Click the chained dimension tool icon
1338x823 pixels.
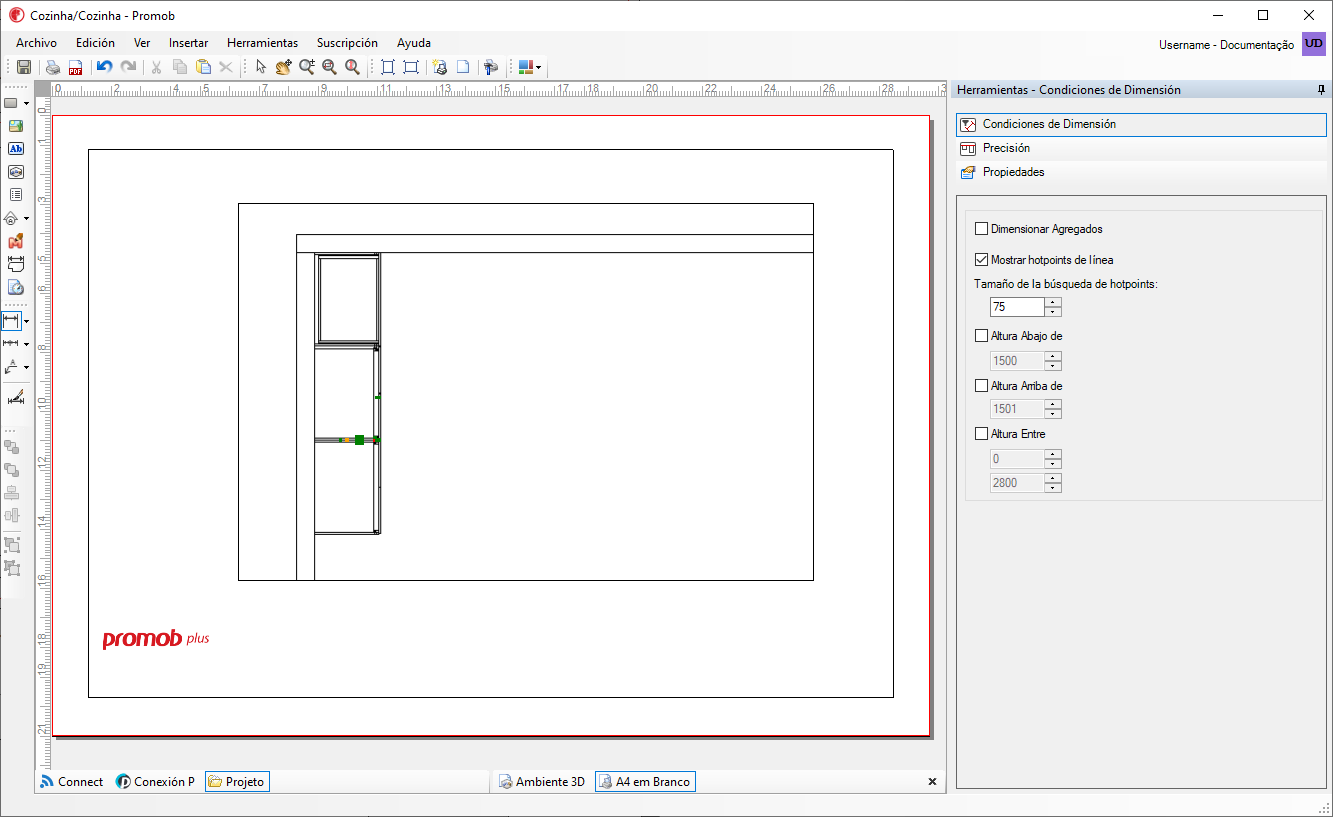point(11,343)
